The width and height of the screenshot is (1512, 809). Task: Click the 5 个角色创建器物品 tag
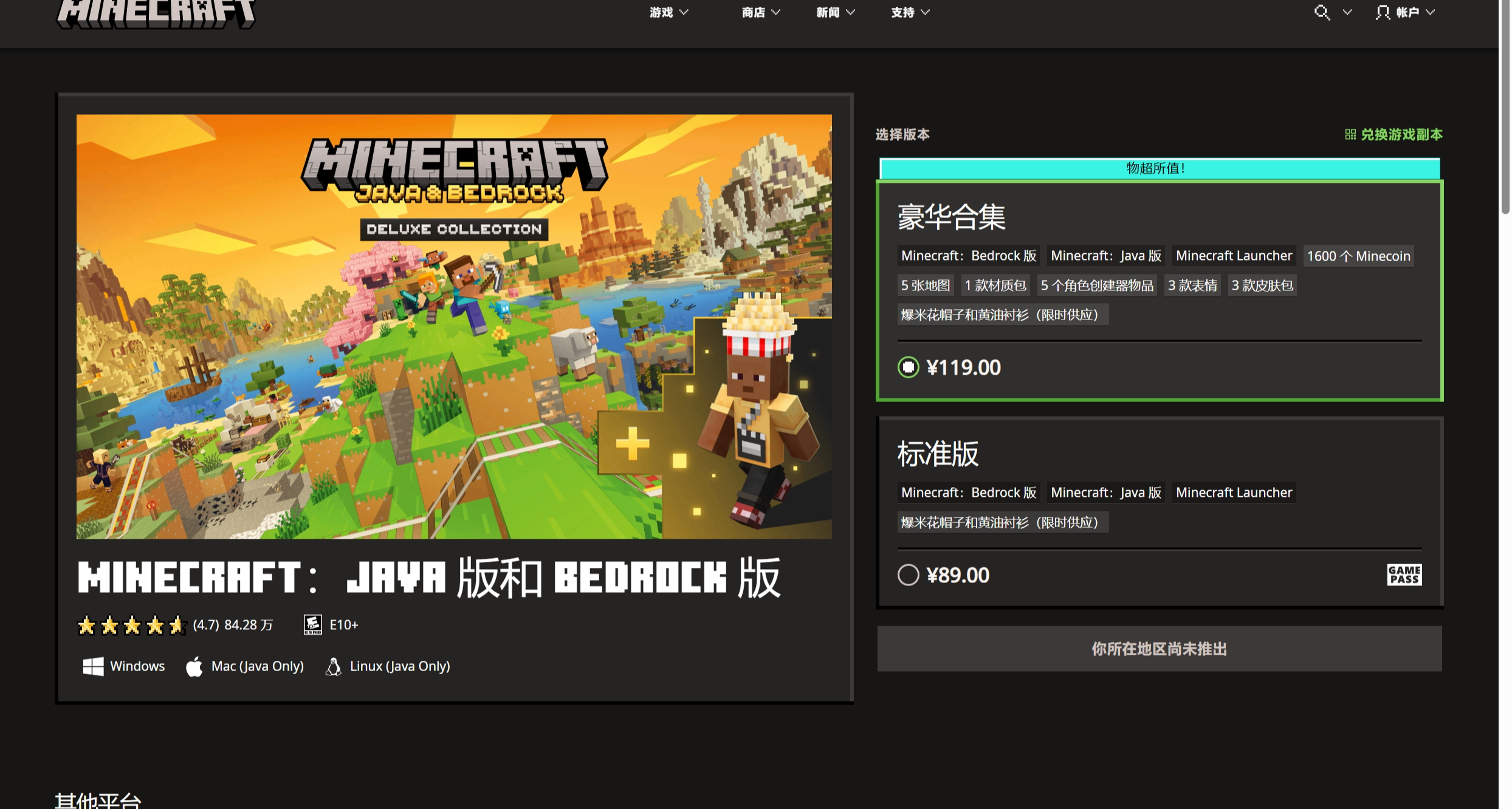[1097, 285]
